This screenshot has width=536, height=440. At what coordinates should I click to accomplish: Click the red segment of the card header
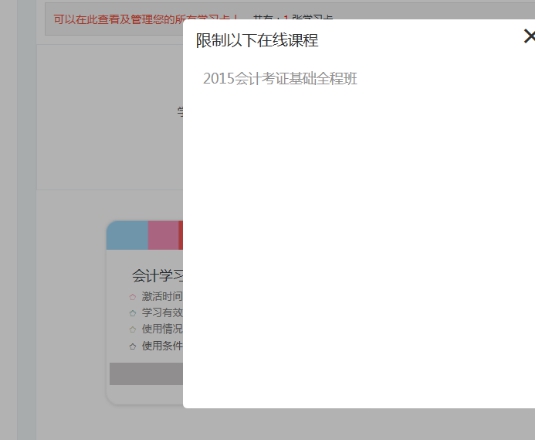click(x=180, y=235)
